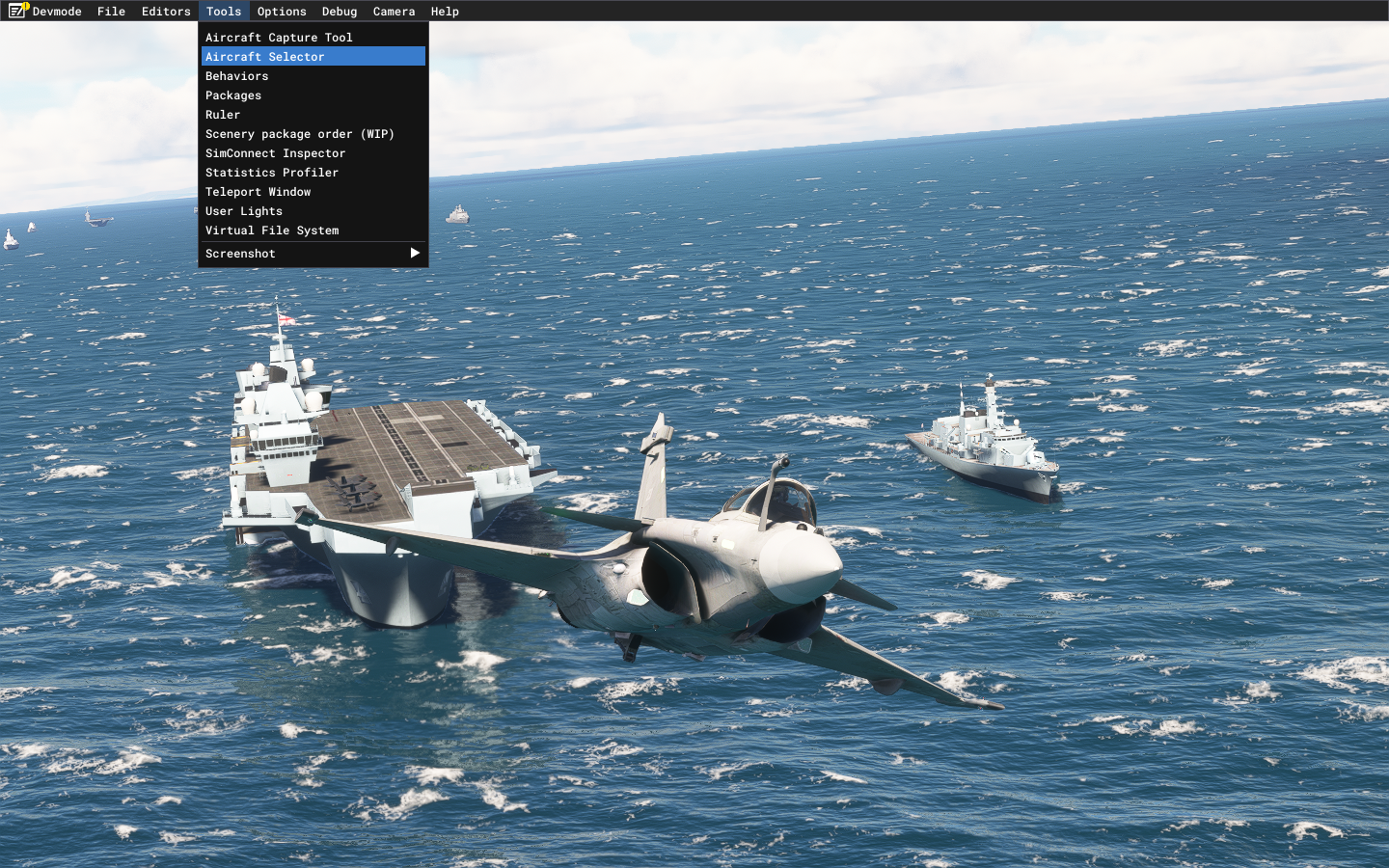The width and height of the screenshot is (1389, 868).
Task: Open the Help menu
Action: pos(445,12)
